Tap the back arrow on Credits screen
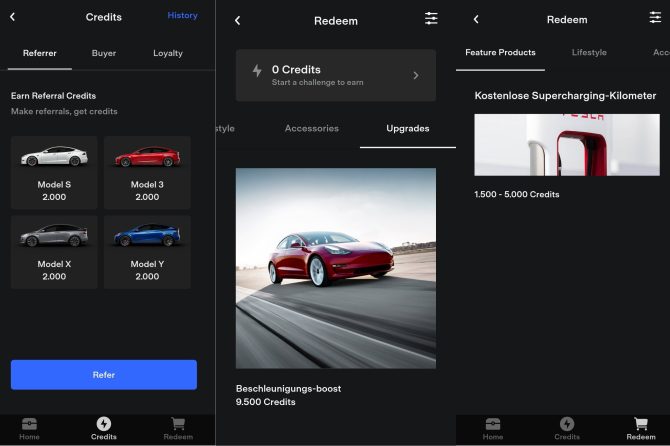 pos(12,17)
